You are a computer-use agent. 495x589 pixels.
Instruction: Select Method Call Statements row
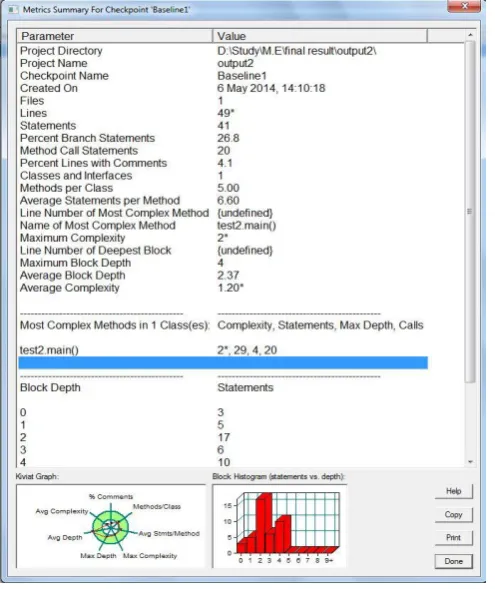click(223, 150)
